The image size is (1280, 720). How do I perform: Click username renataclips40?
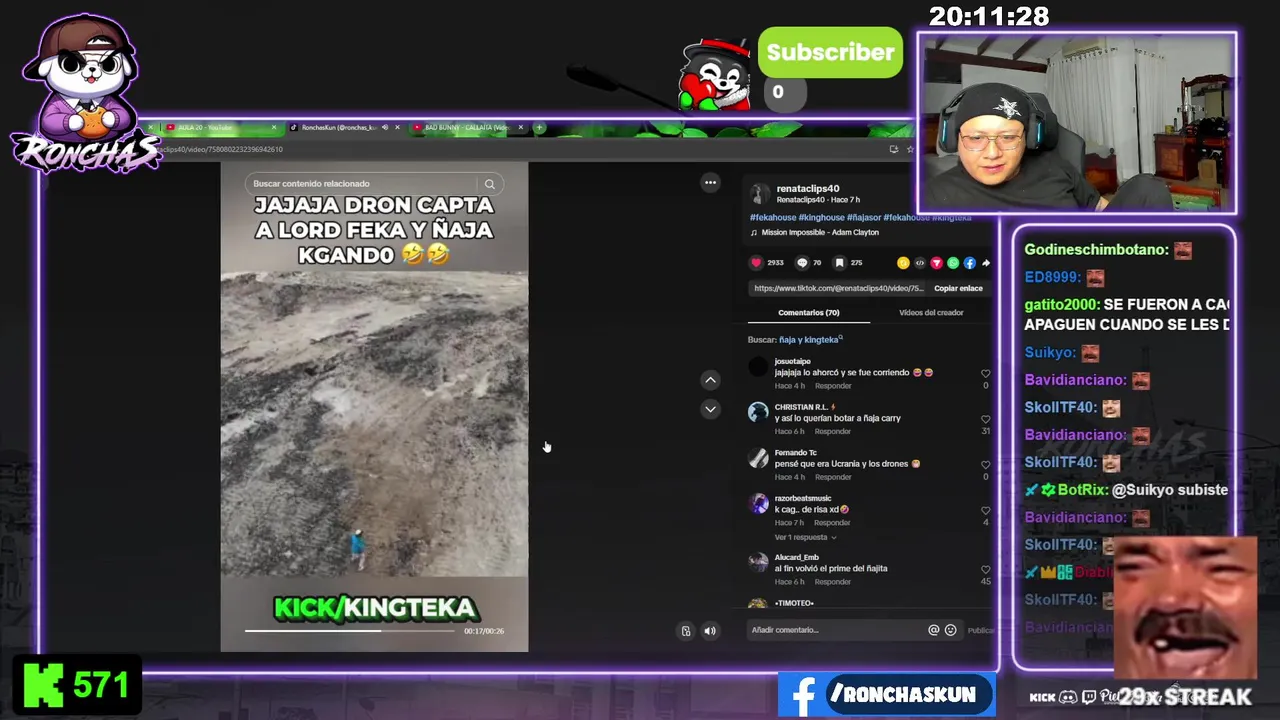point(808,189)
